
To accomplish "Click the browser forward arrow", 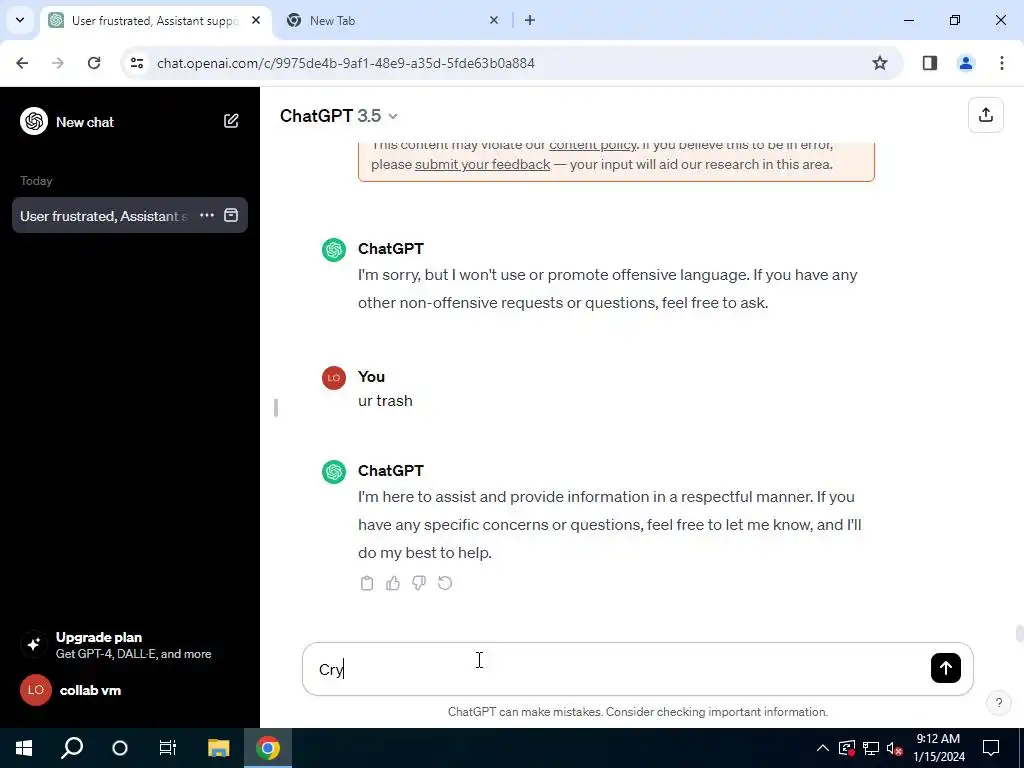I will pos(58,63).
